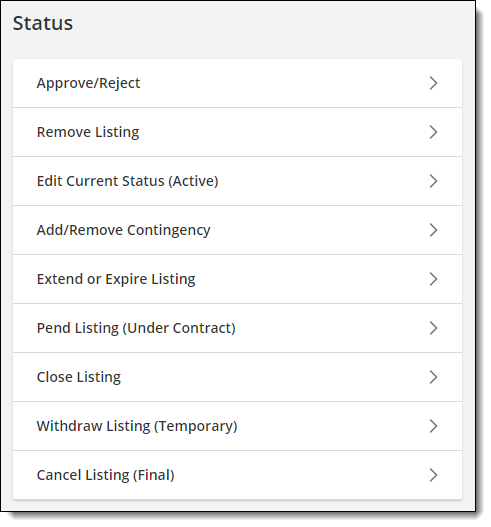
Task: Open the Approve/Reject option
Action: pos(88,83)
